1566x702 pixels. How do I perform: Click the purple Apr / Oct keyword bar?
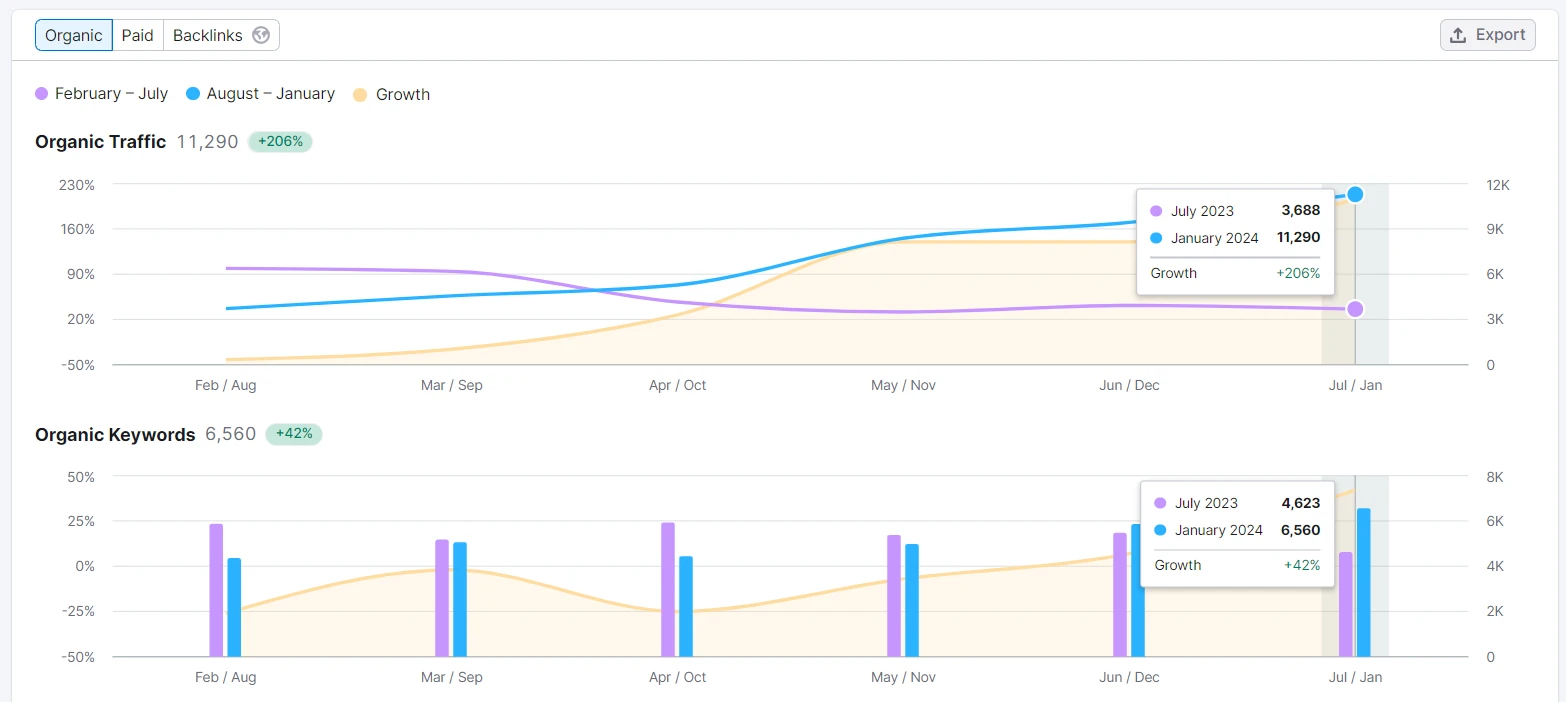[x=668, y=590]
